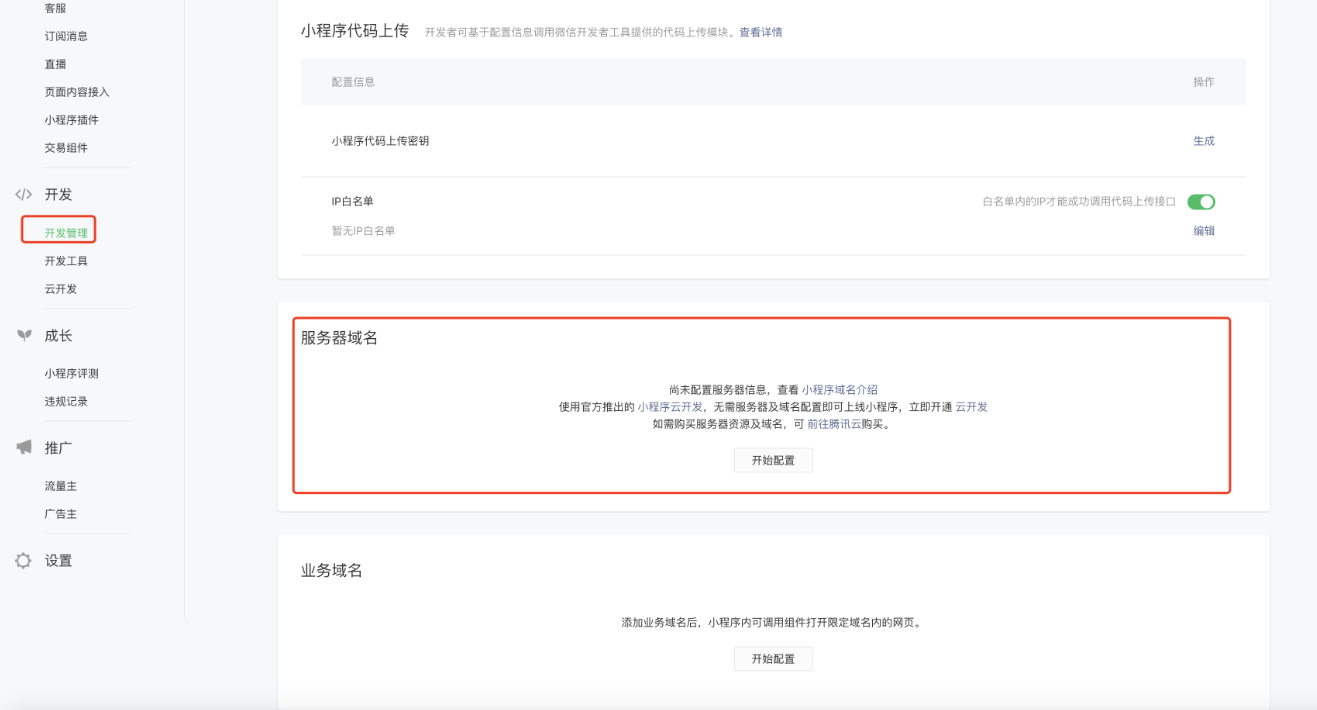Open 违规记录 in the sidebar
This screenshot has width=1317, height=710.
coord(66,401)
